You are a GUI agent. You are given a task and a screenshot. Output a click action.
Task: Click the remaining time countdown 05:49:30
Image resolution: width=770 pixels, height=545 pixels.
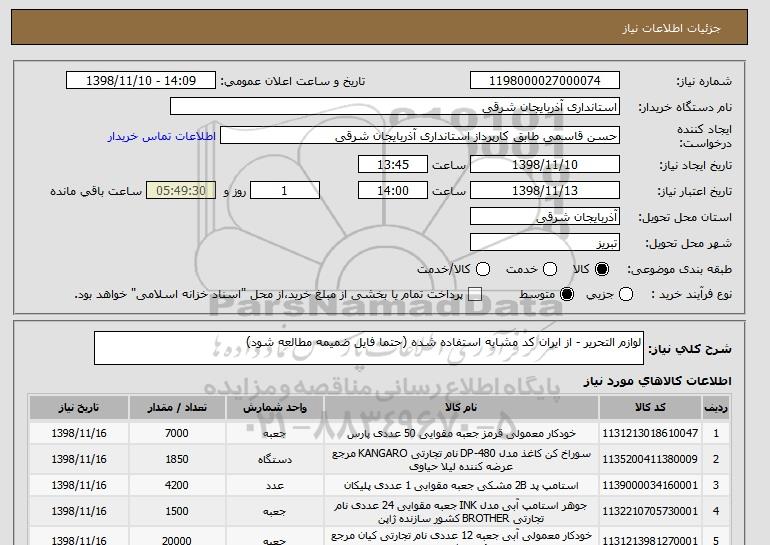181,191
